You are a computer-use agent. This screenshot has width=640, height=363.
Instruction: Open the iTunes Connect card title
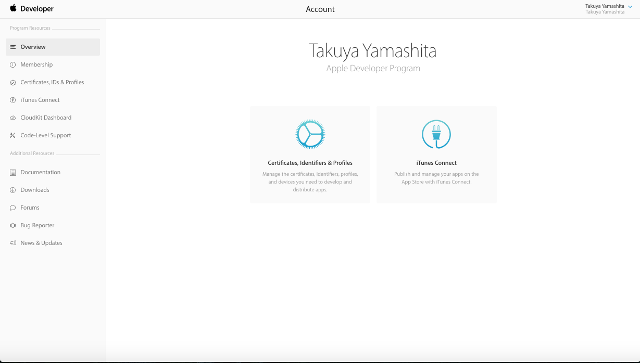coord(436,163)
